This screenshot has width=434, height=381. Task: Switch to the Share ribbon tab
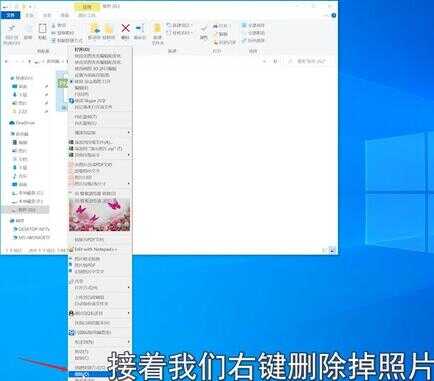coord(47,15)
